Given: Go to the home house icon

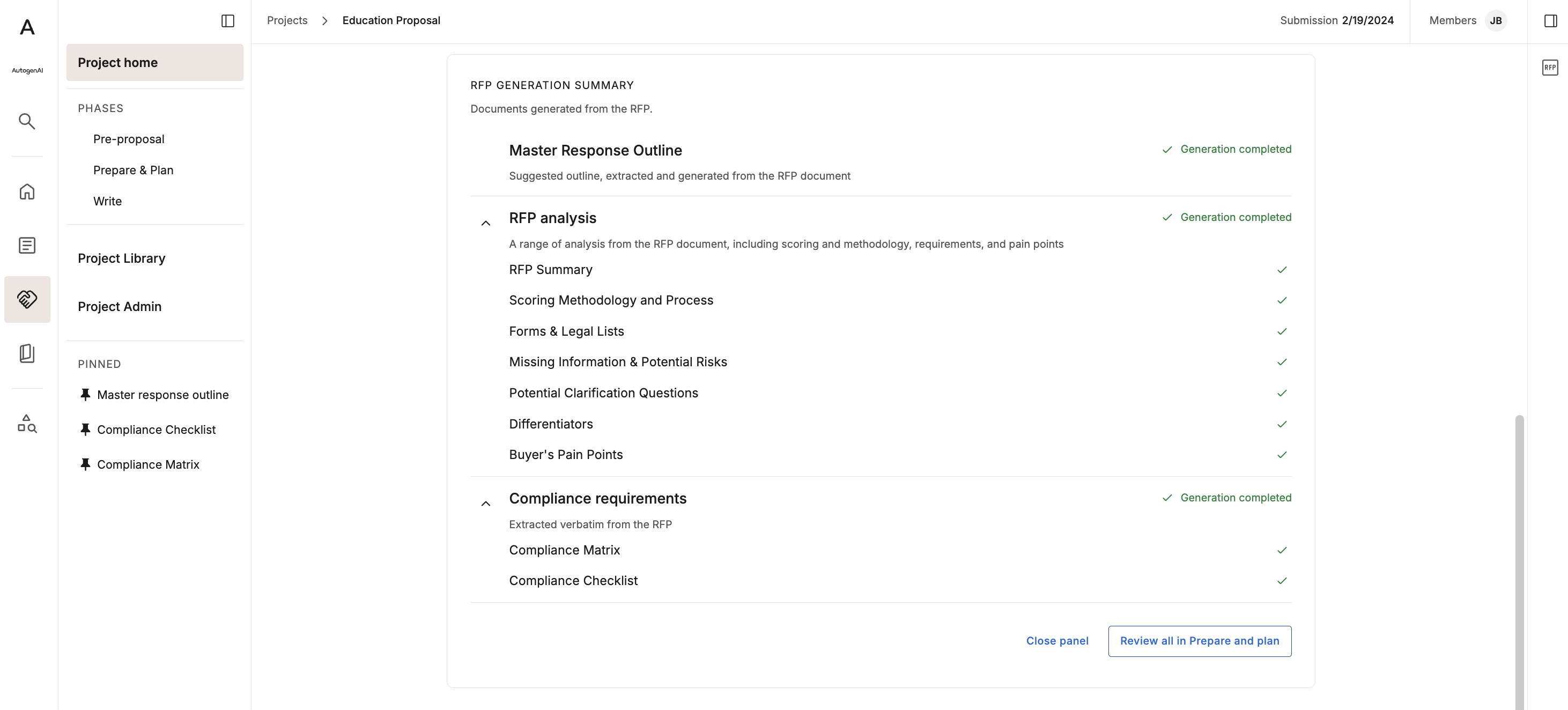Looking at the screenshot, I should click(27, 192).
